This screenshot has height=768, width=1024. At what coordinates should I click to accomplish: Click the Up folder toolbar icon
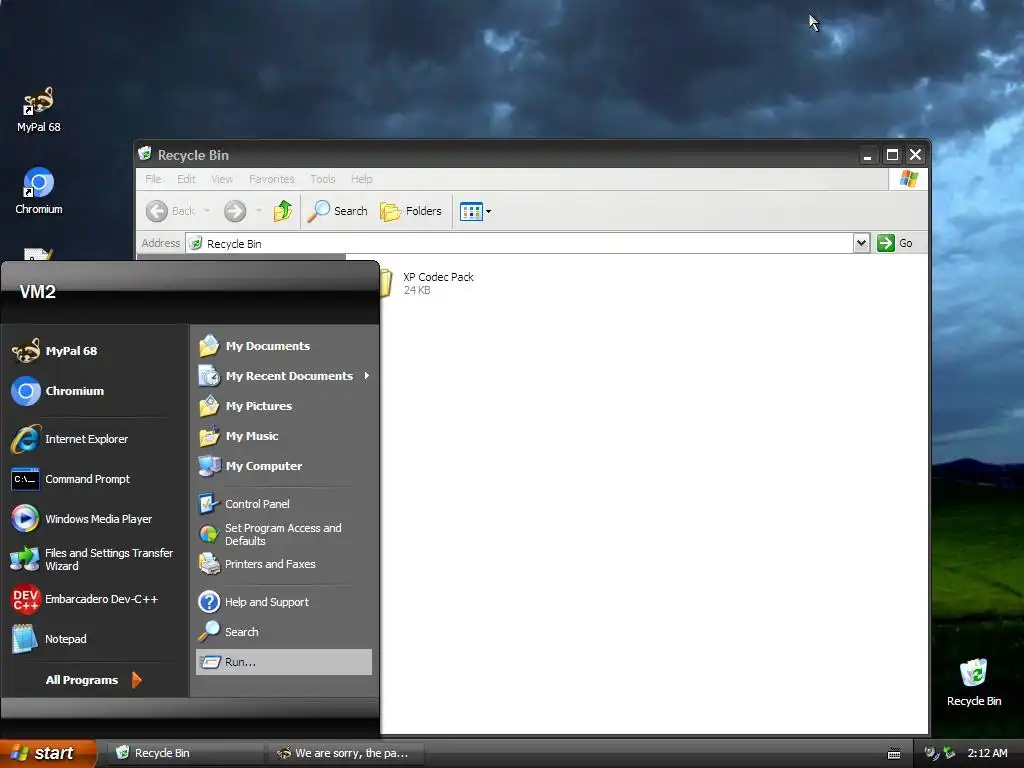[x=283, y=211]
